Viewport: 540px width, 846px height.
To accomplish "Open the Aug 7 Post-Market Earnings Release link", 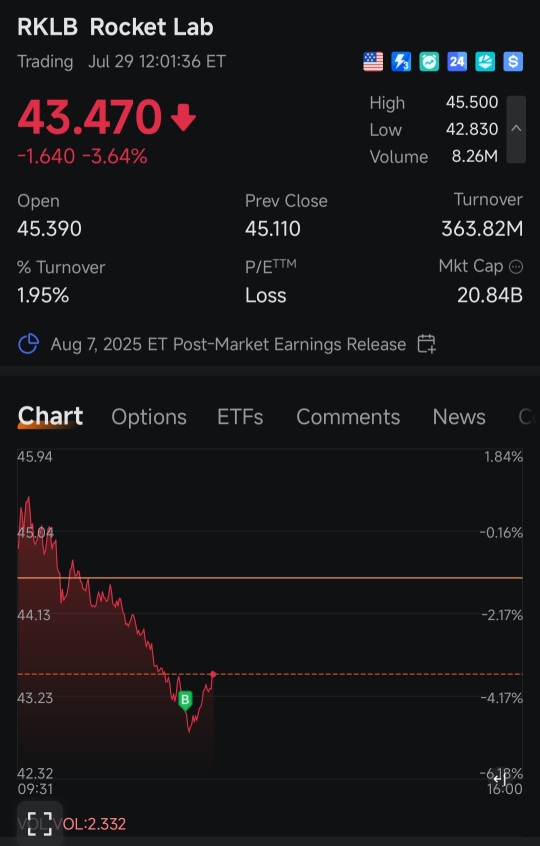I will click(x=228, y=344).
